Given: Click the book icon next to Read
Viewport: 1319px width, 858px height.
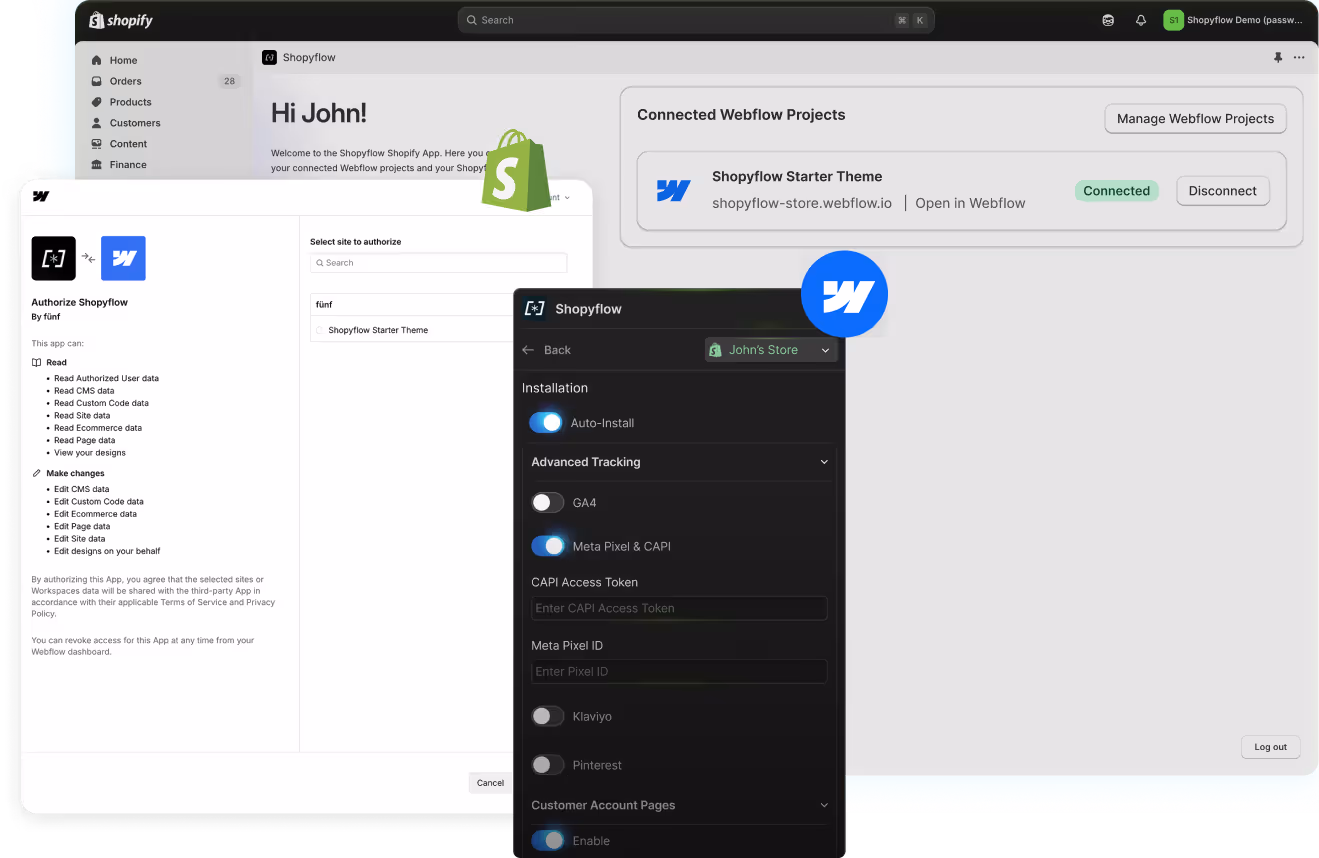Looking at the screenshot, I should (37, 363).
